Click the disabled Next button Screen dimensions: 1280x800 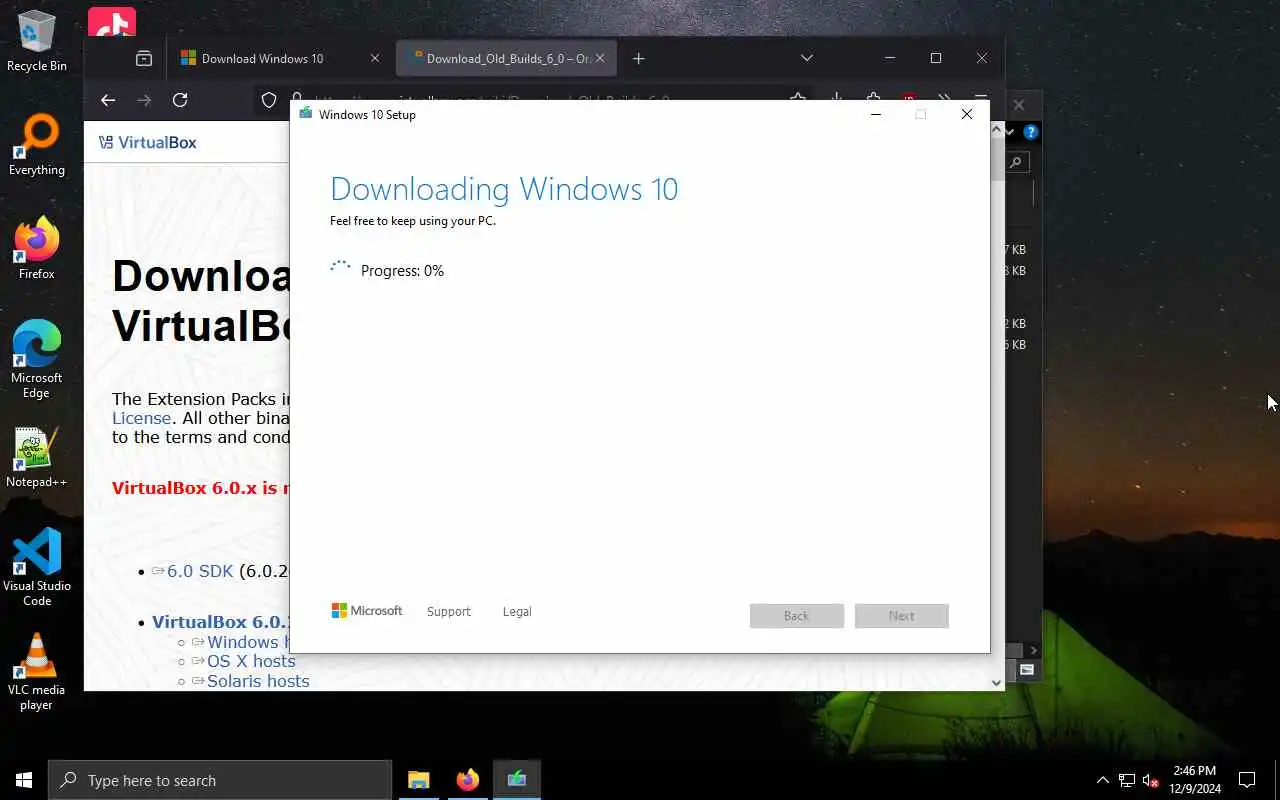point(901,616)
